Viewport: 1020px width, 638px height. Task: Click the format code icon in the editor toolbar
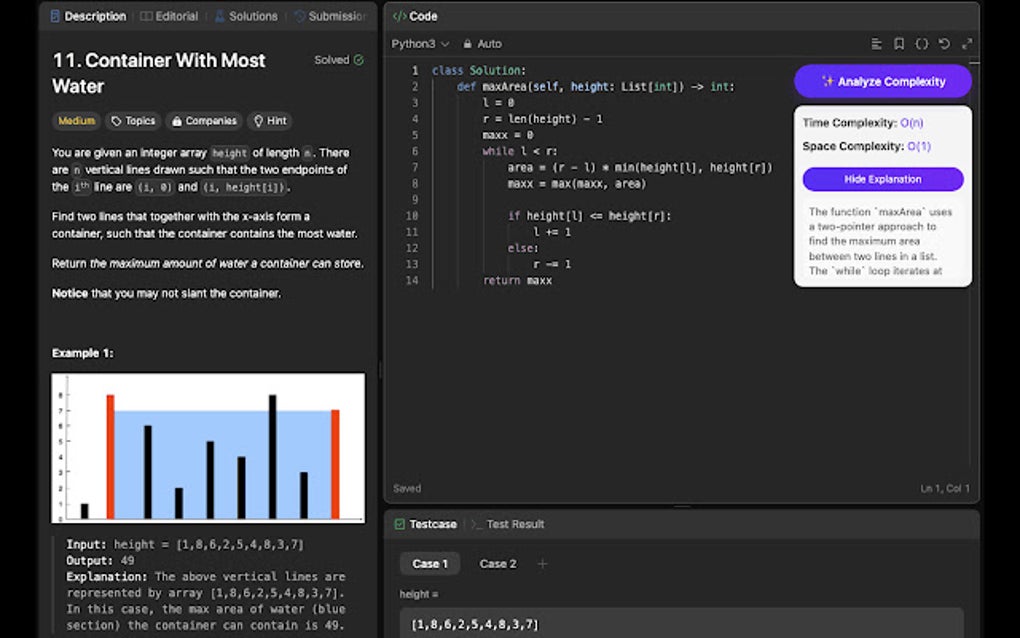click(x=876, y=43)
